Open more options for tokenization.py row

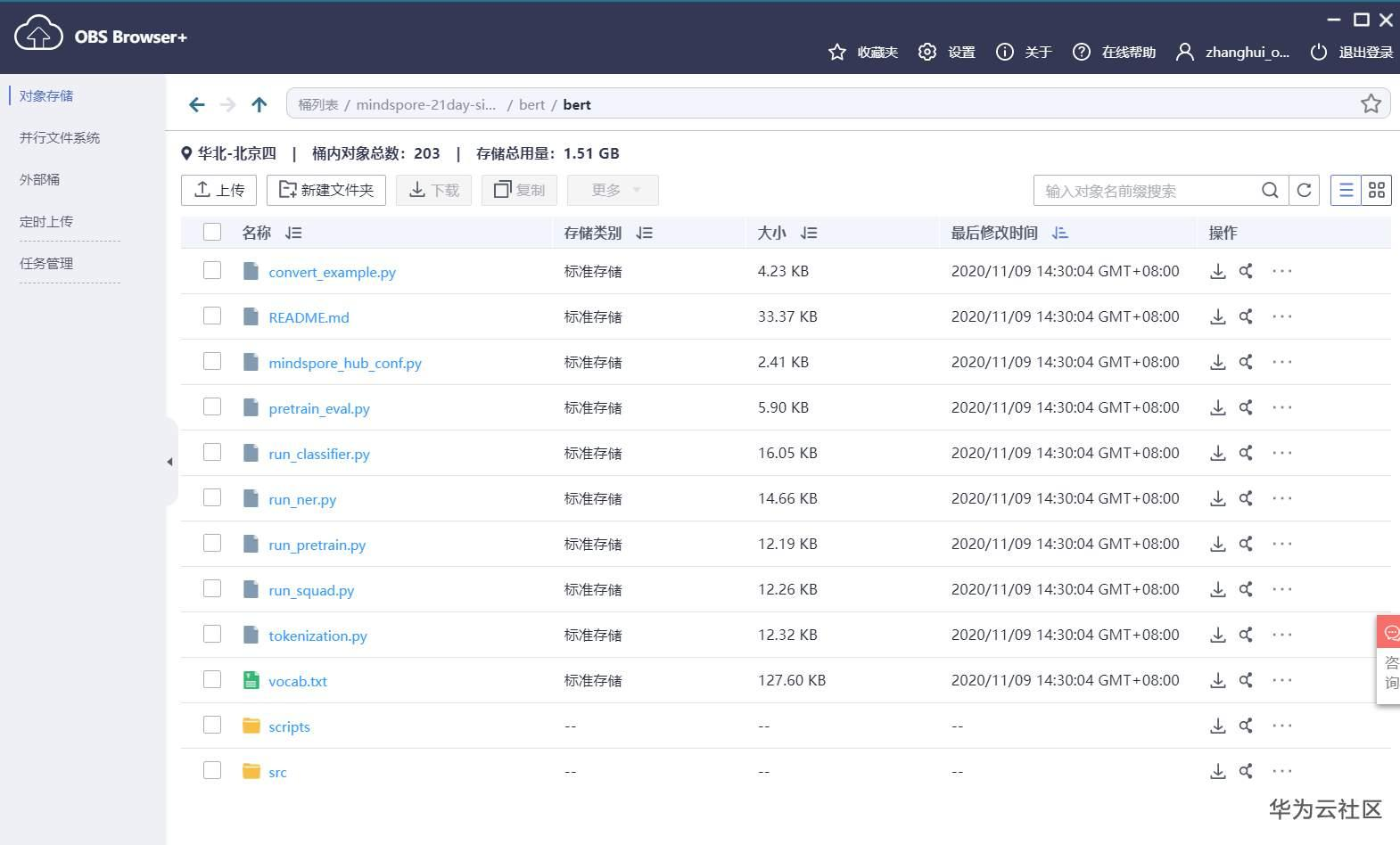click(1281, 635)
